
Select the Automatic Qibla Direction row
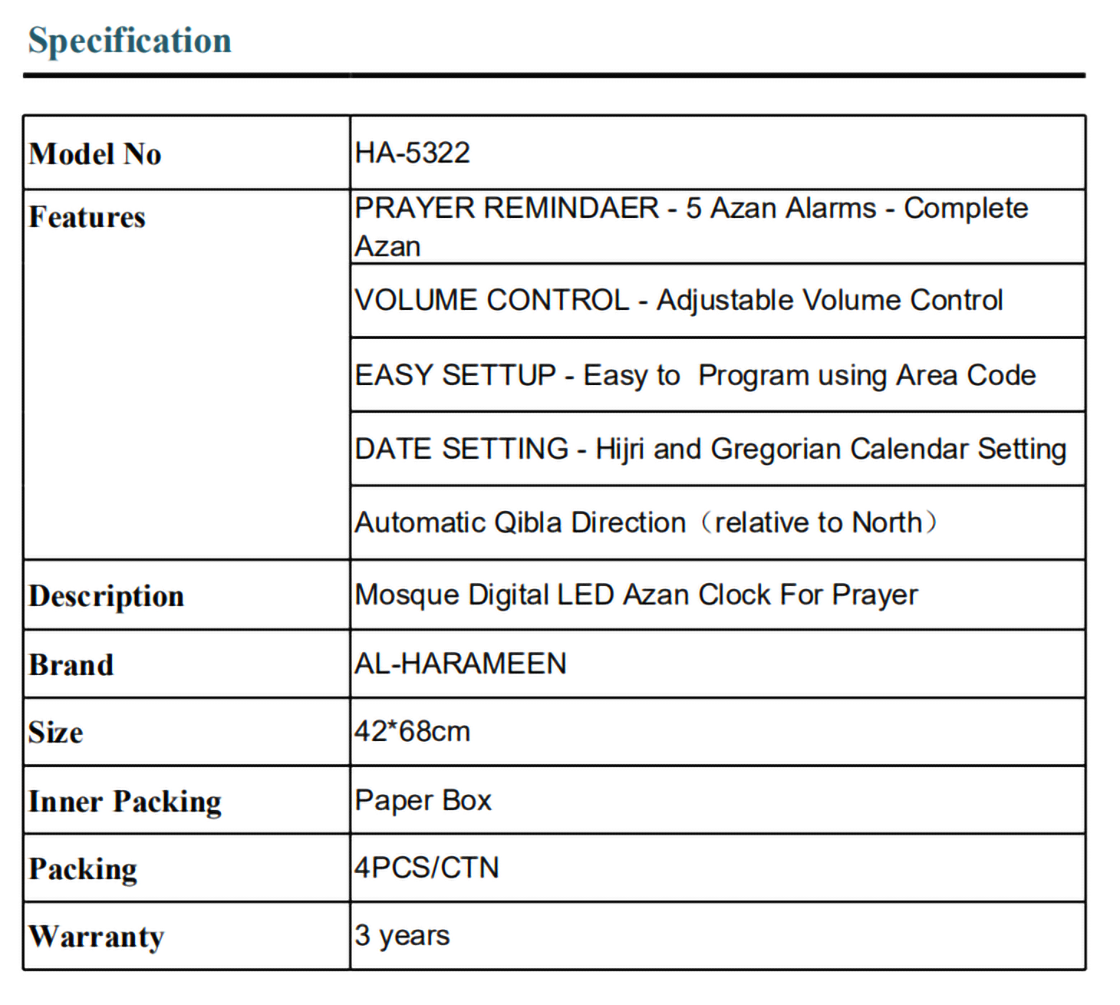(646, 523)
